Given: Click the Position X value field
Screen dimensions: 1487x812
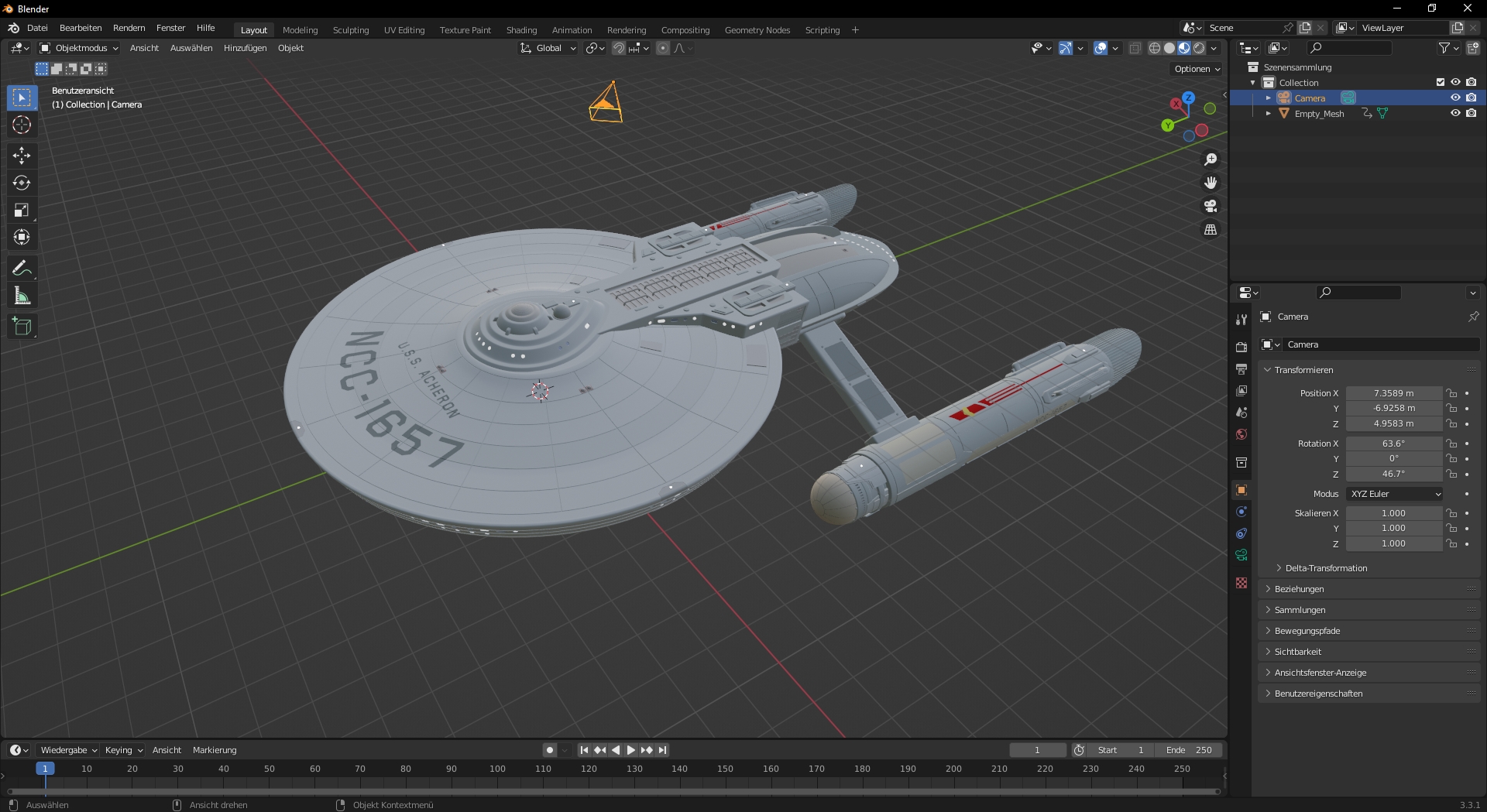Looking at the screenshot, I should click(x=1393, y=393).
